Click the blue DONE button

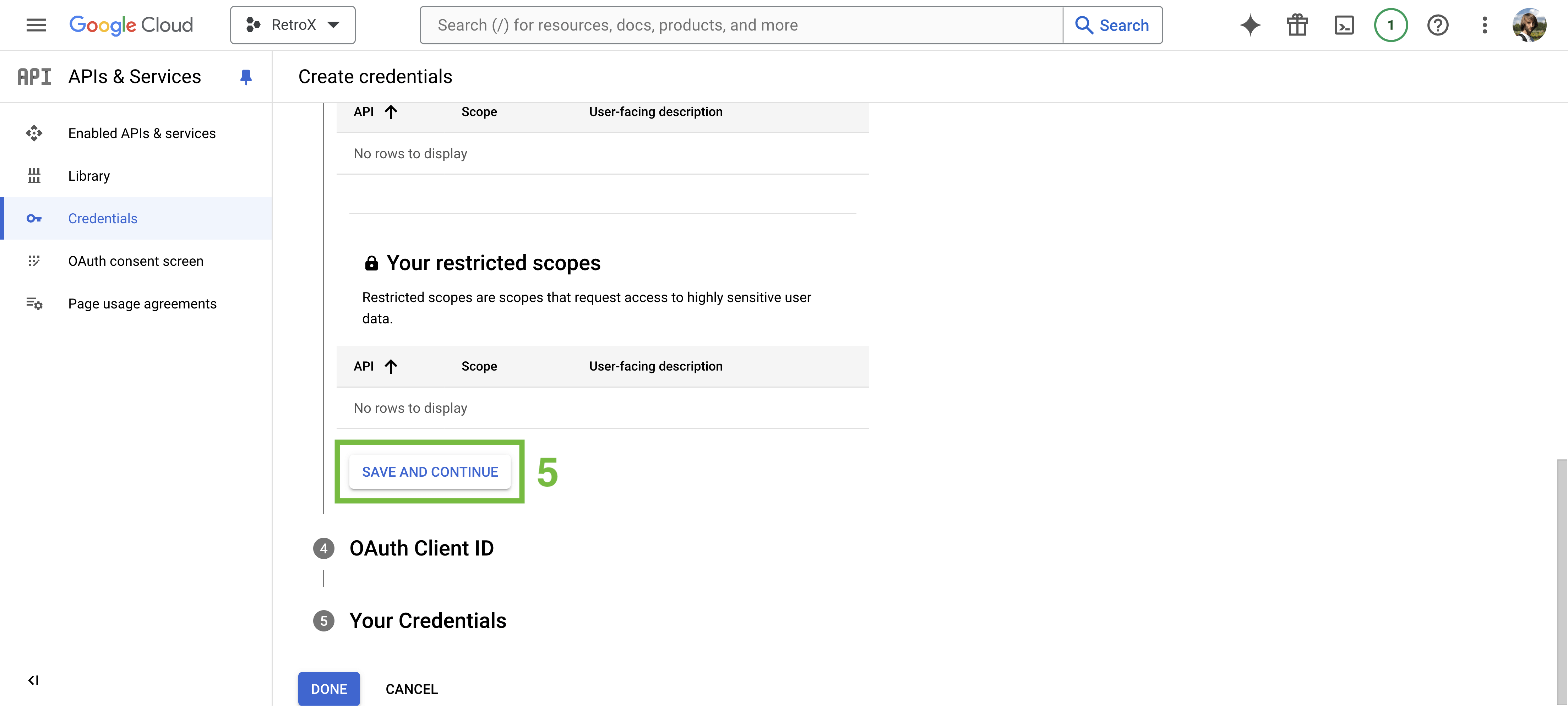(329, 689)
